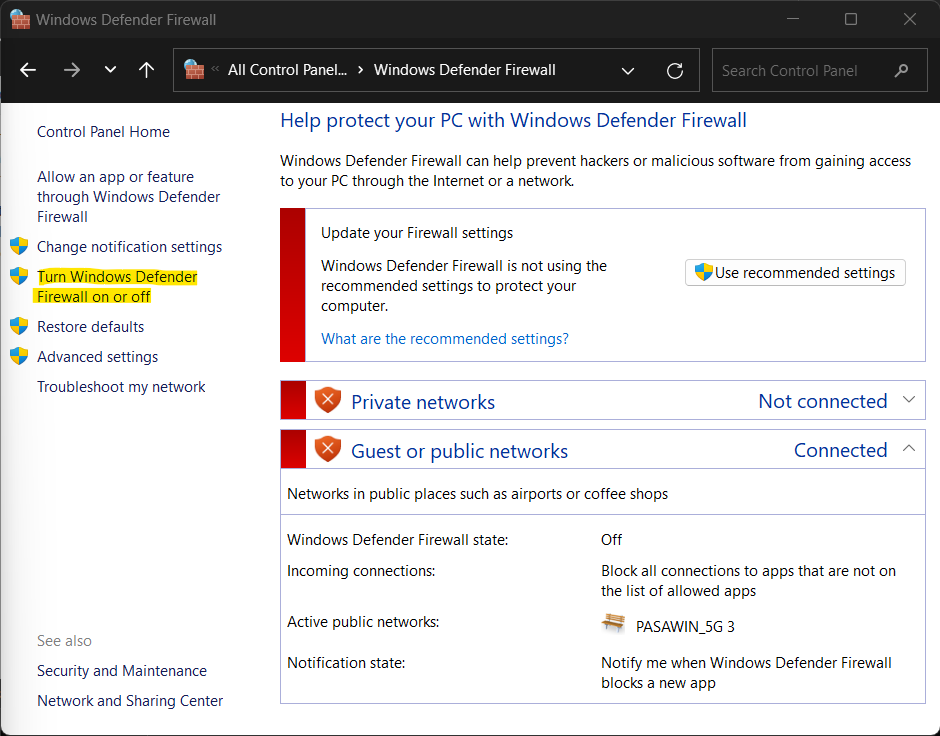Open What are the recommended settings link
Screen dimensions: 940x736
(444, 339)
